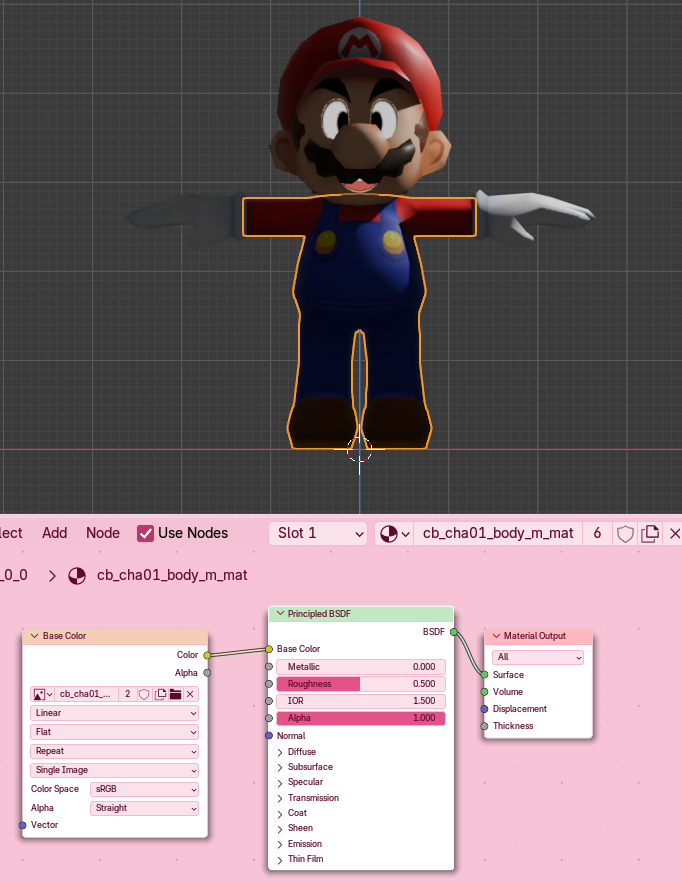Expand the Specular panel

pos(280,783)
